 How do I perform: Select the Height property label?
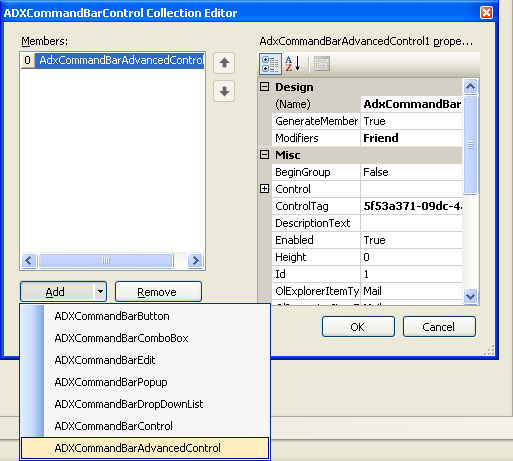[316, 257]
